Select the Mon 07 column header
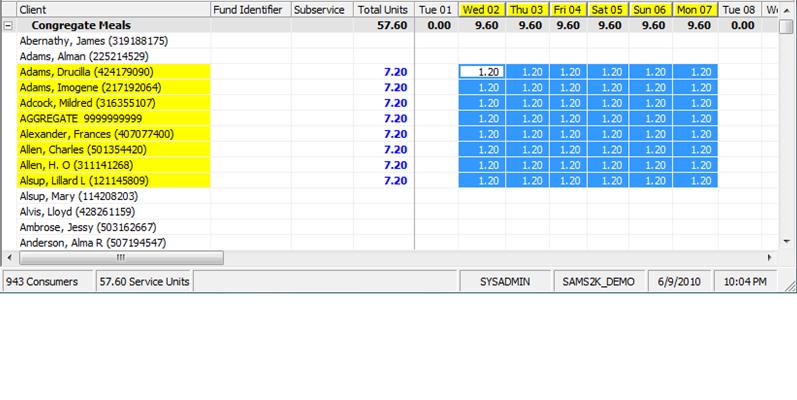This screenshot has height=400, width=797. point(695,9)
